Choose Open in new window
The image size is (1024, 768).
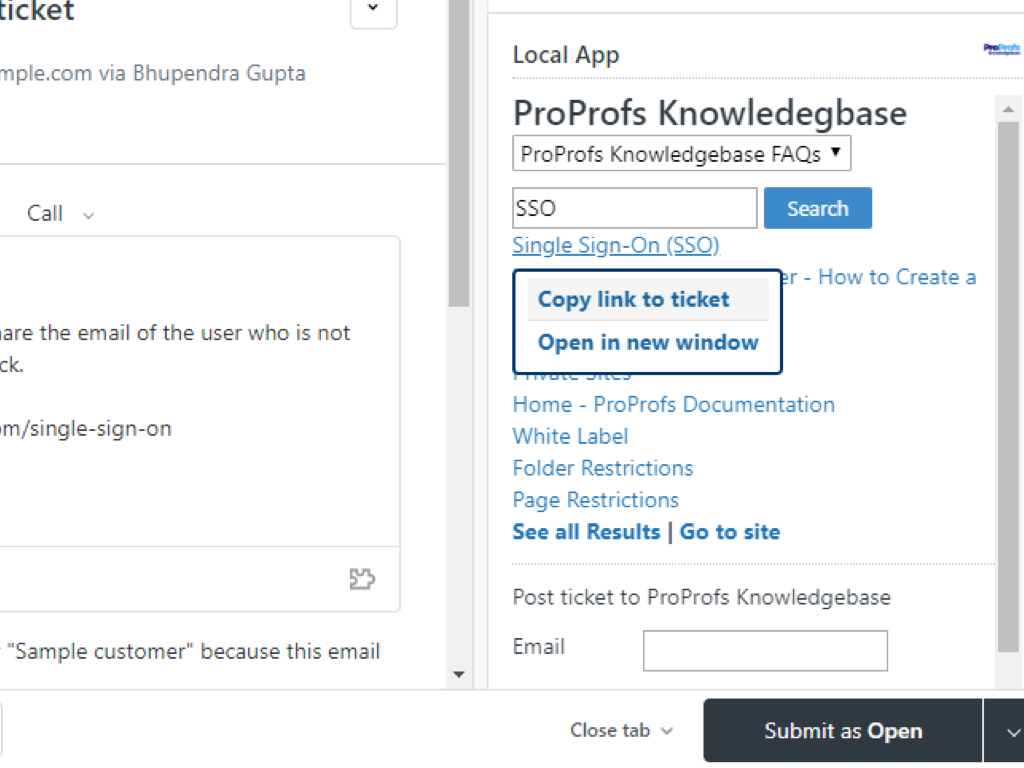[x=648, y=343]
